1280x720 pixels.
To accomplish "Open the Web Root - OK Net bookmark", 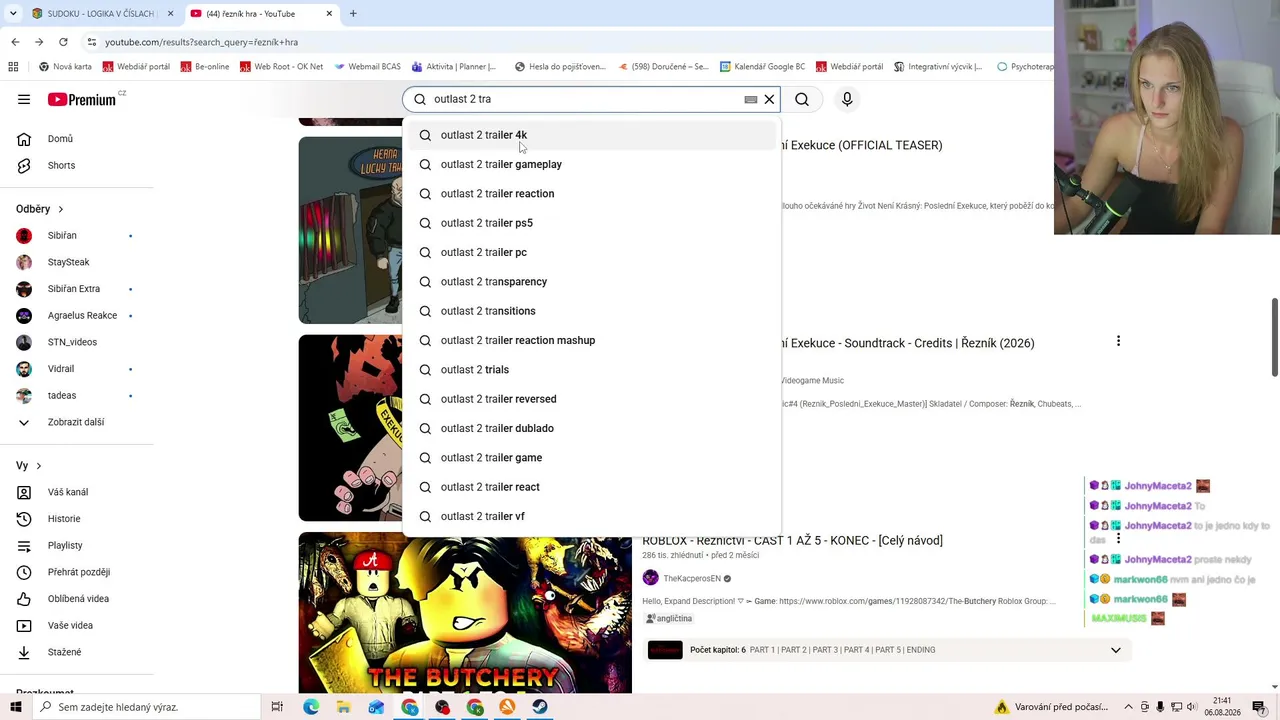I will click(x=281, y=67).
